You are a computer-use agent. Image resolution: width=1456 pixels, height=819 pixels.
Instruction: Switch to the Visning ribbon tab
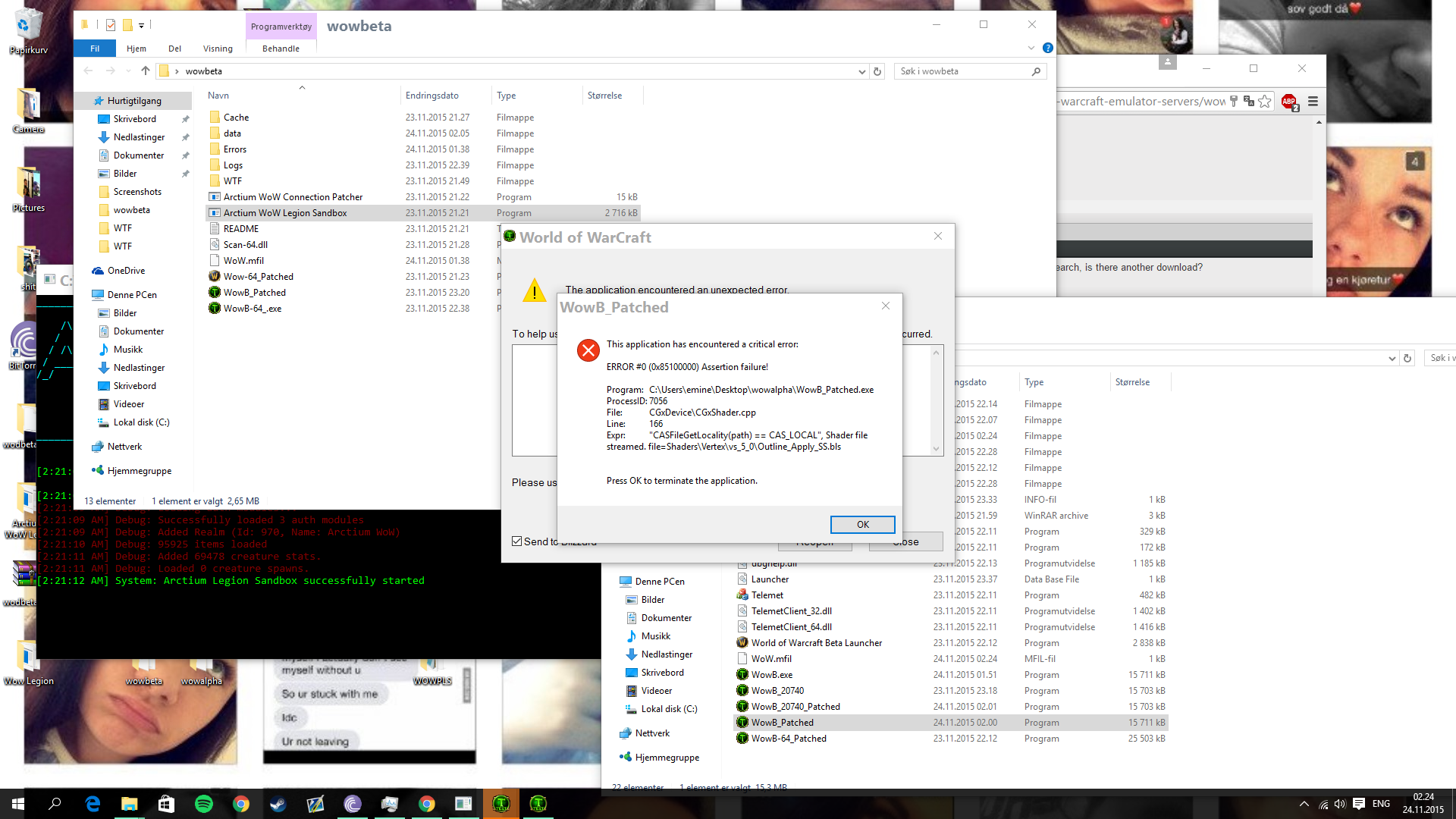(218, 49)
